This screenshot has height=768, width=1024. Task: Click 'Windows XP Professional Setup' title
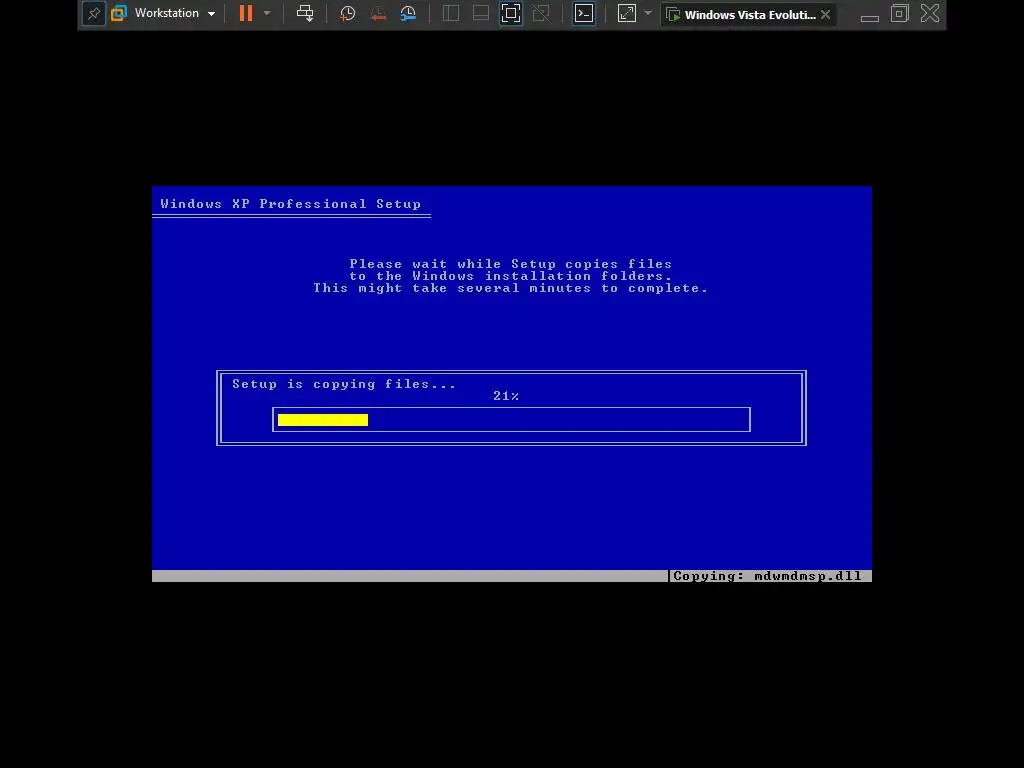click(291, 204)
